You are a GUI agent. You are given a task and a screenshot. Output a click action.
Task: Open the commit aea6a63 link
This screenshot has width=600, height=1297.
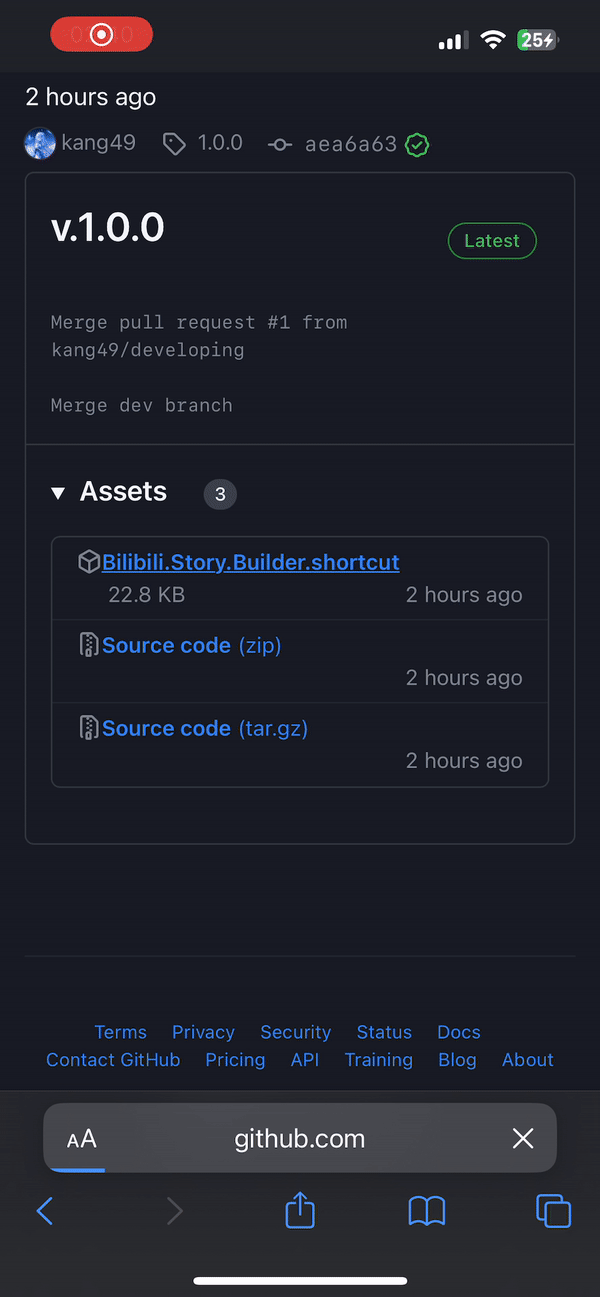pos(350,144)
